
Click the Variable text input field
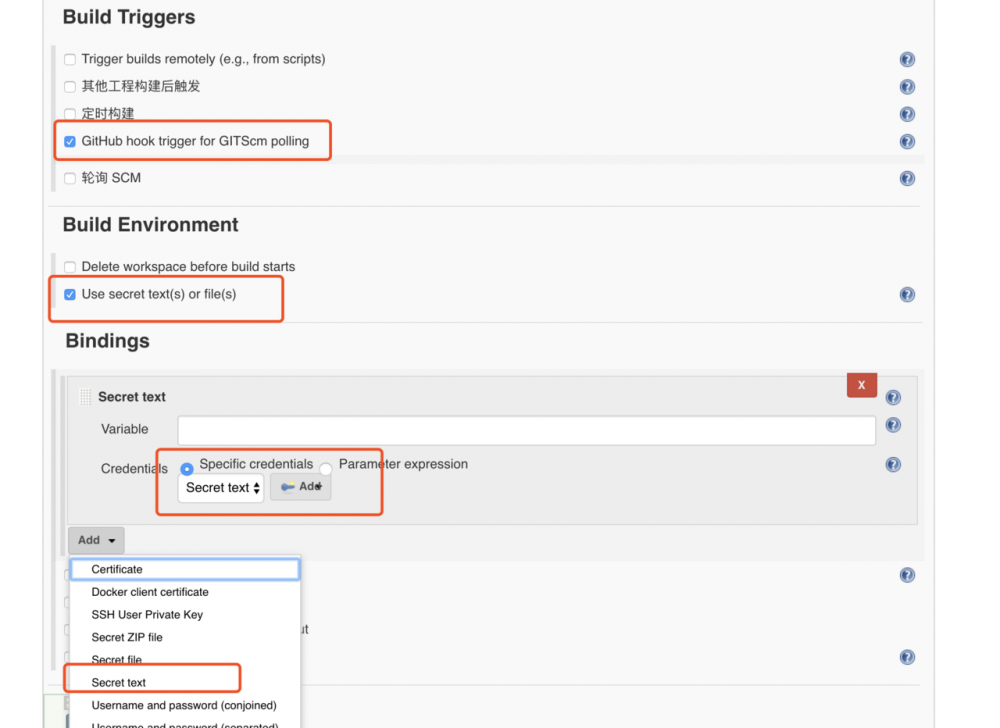click(526, 431)
